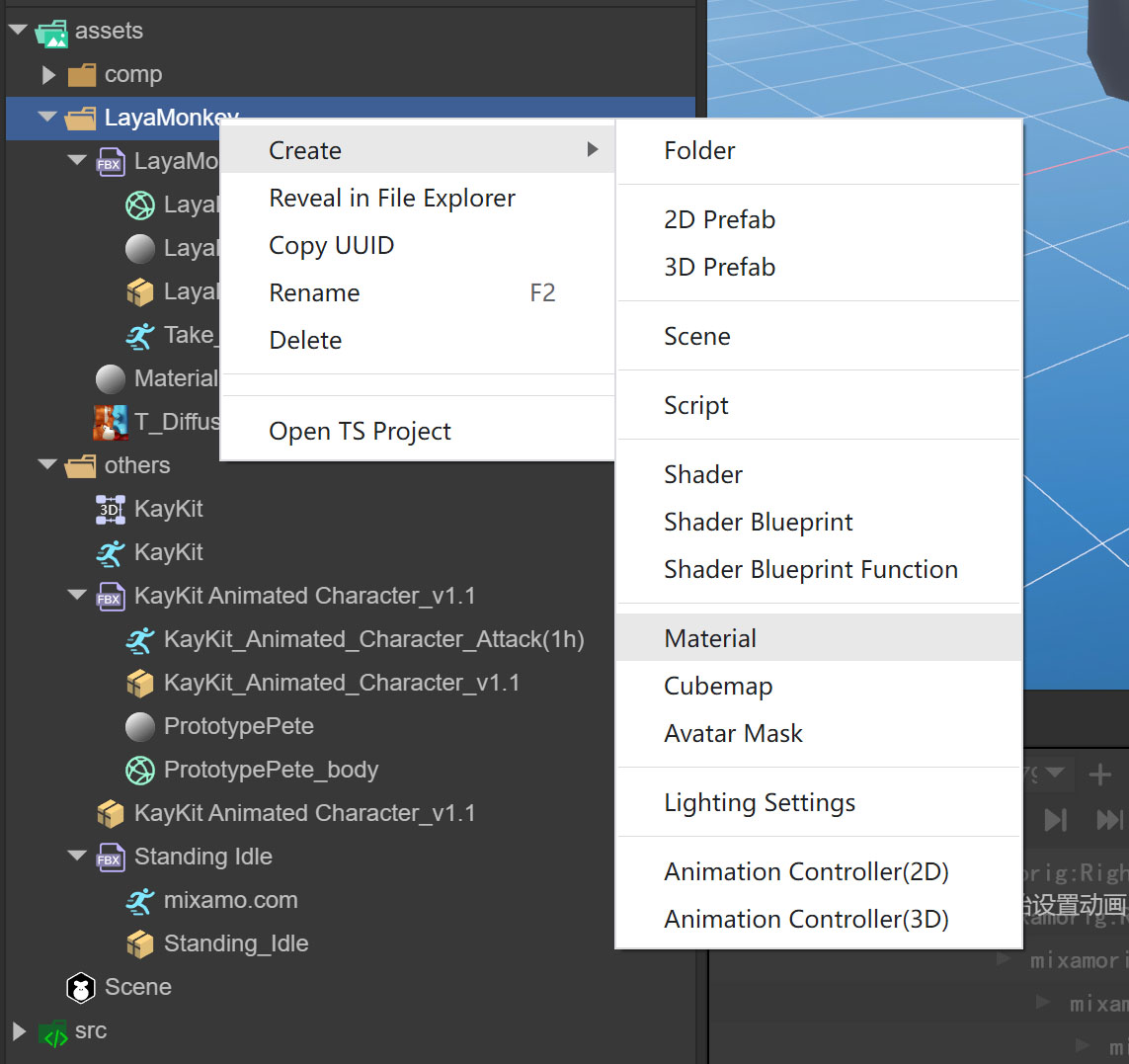The image size is (1129, 1064).
Task: Click the PrototypePete material sphere icon
Action: tap(140, 726)
